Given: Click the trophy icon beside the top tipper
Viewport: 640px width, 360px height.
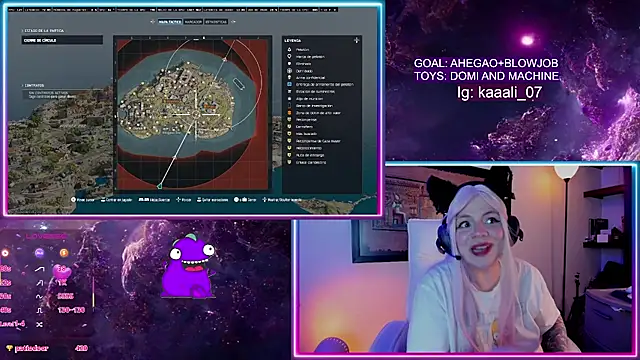Looking at the screenshot, I should coord(9,348).
